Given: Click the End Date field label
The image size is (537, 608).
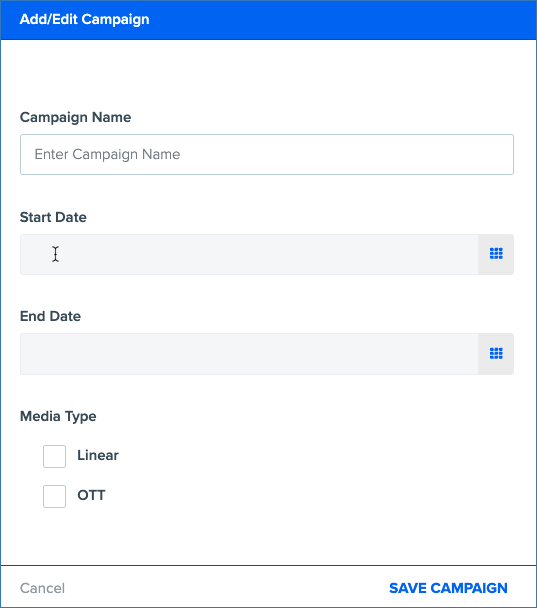Looking at the screenshot, I should point(50,316).
